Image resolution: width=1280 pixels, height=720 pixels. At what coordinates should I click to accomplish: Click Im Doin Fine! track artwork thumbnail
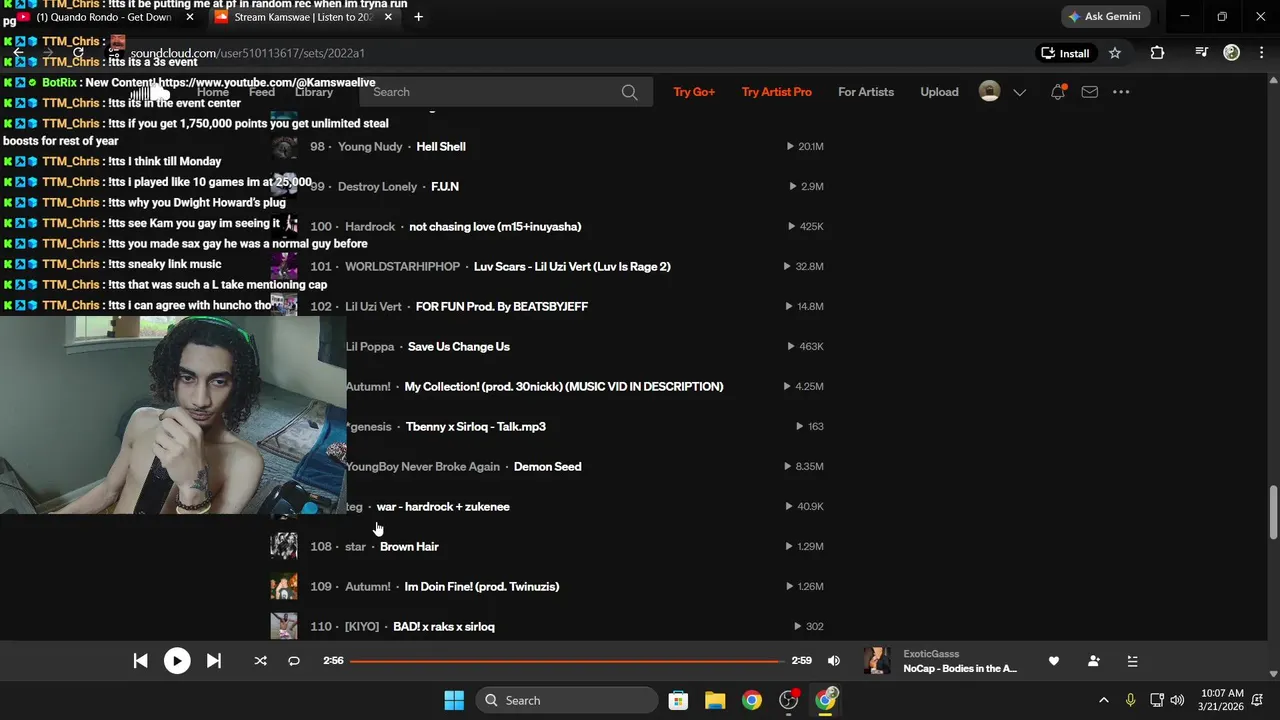tap(284, 586)
